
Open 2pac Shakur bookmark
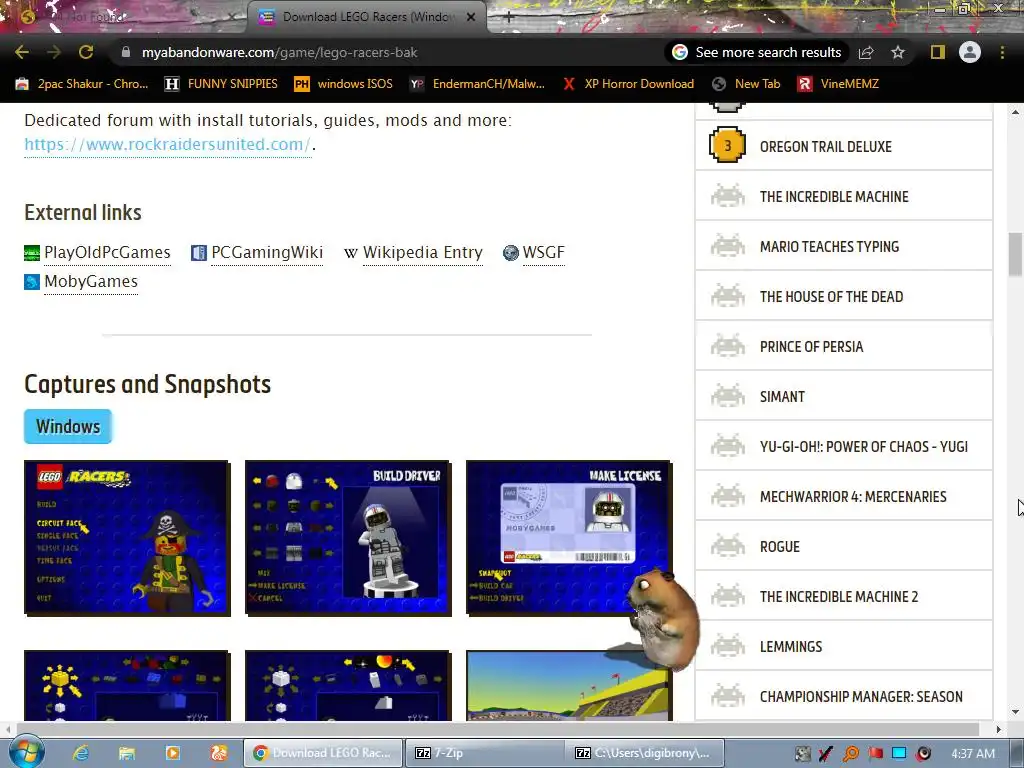coord(82,84)
